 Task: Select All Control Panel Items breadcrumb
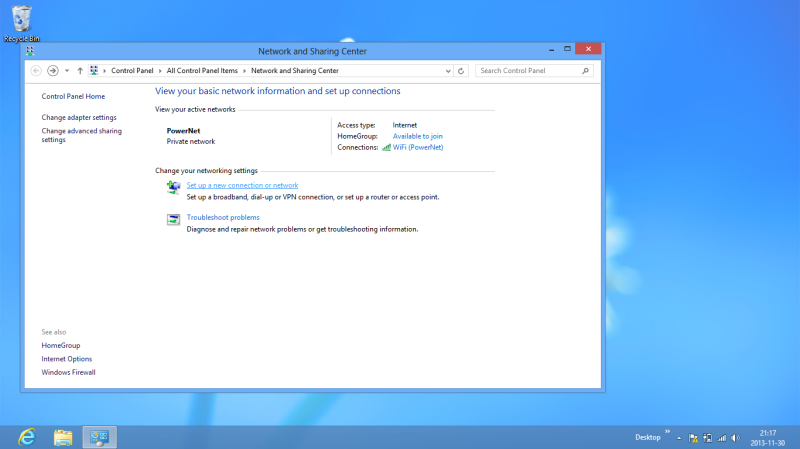pos(203,71)
